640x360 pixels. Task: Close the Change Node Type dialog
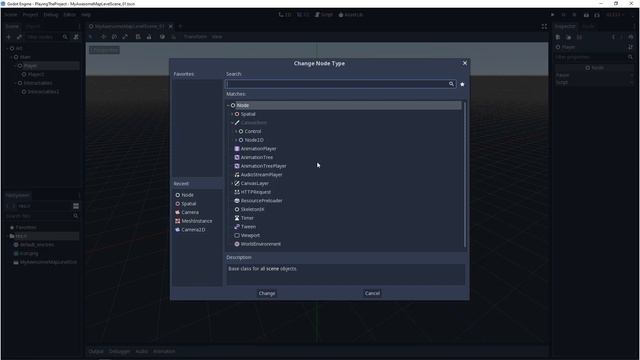[464, 63]
